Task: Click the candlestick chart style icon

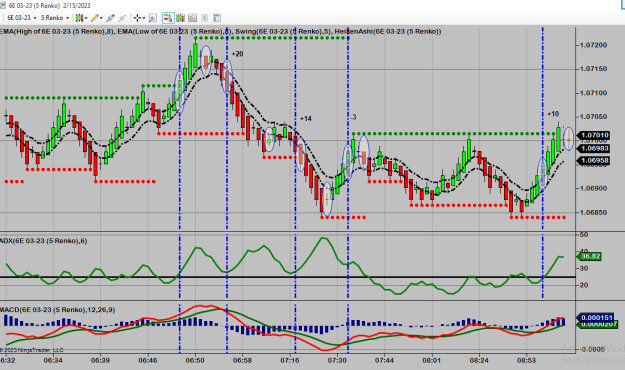Action: [x=79, y=18]
